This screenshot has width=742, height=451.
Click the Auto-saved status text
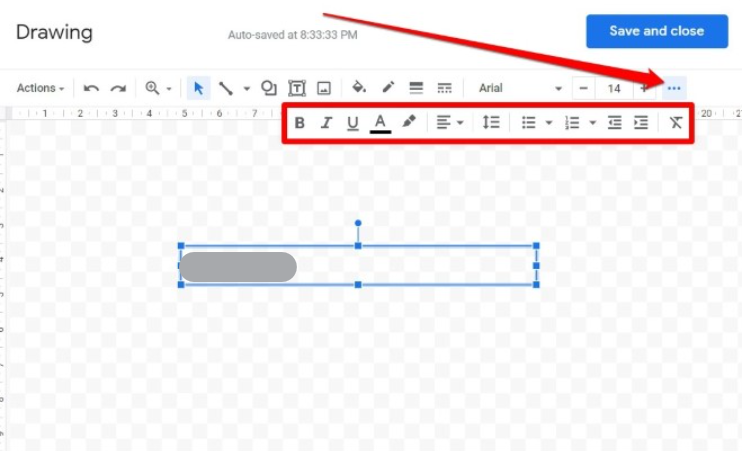tap(292, 35)
